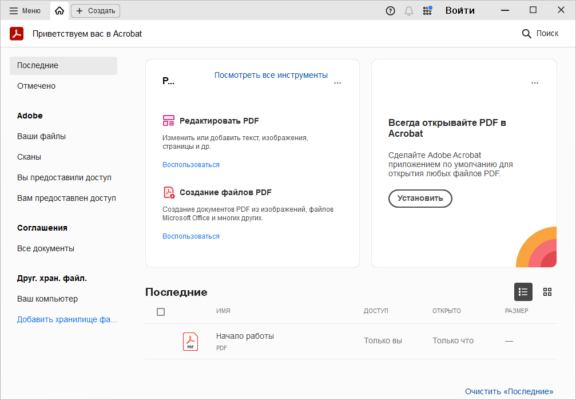Click the ДОСТУП column header
The height and width of the screenshot is (400, 576).
[x=376, y=311]
